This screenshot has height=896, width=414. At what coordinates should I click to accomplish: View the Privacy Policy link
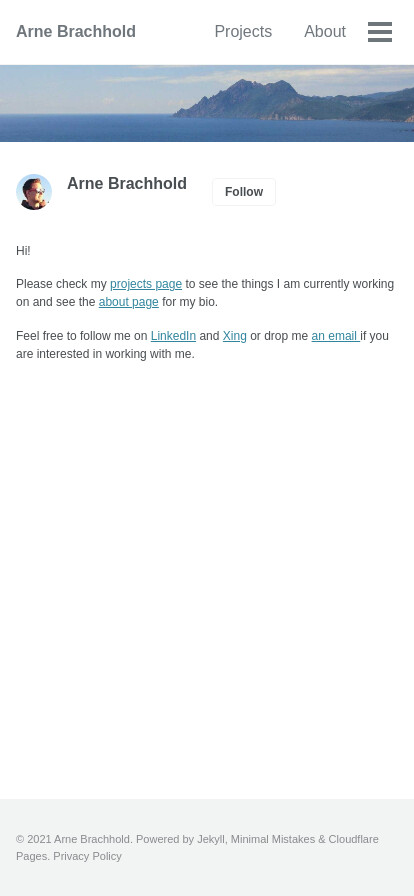pos(87,856)
